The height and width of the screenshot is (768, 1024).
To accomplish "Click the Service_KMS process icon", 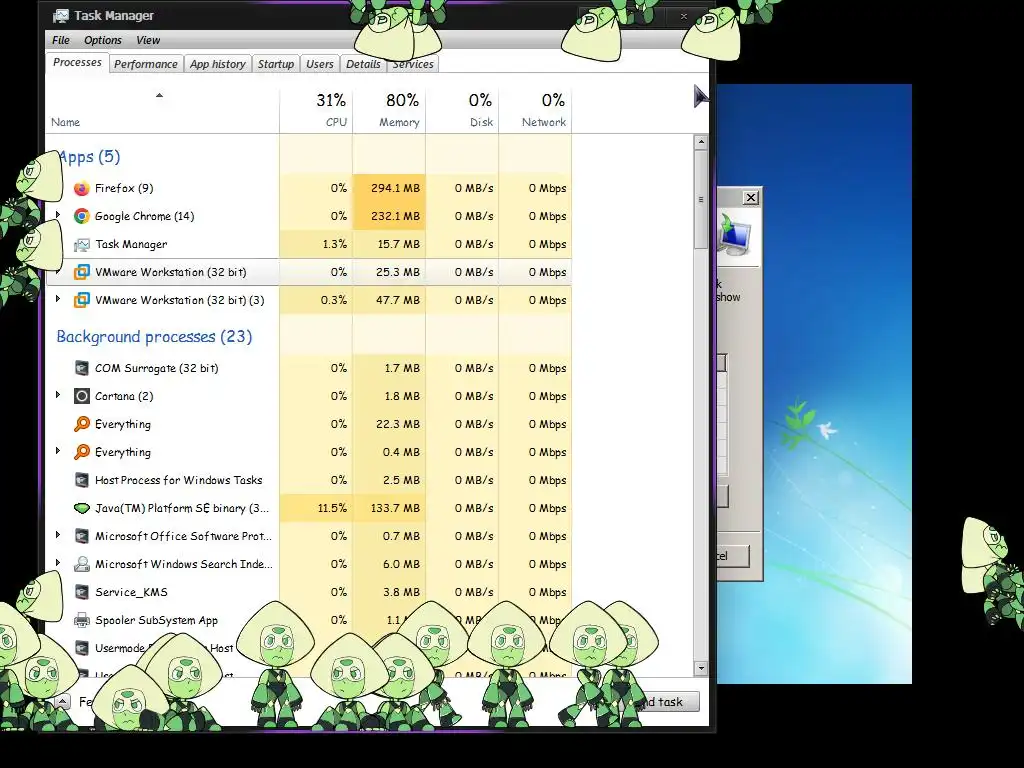I will [82, 592].
